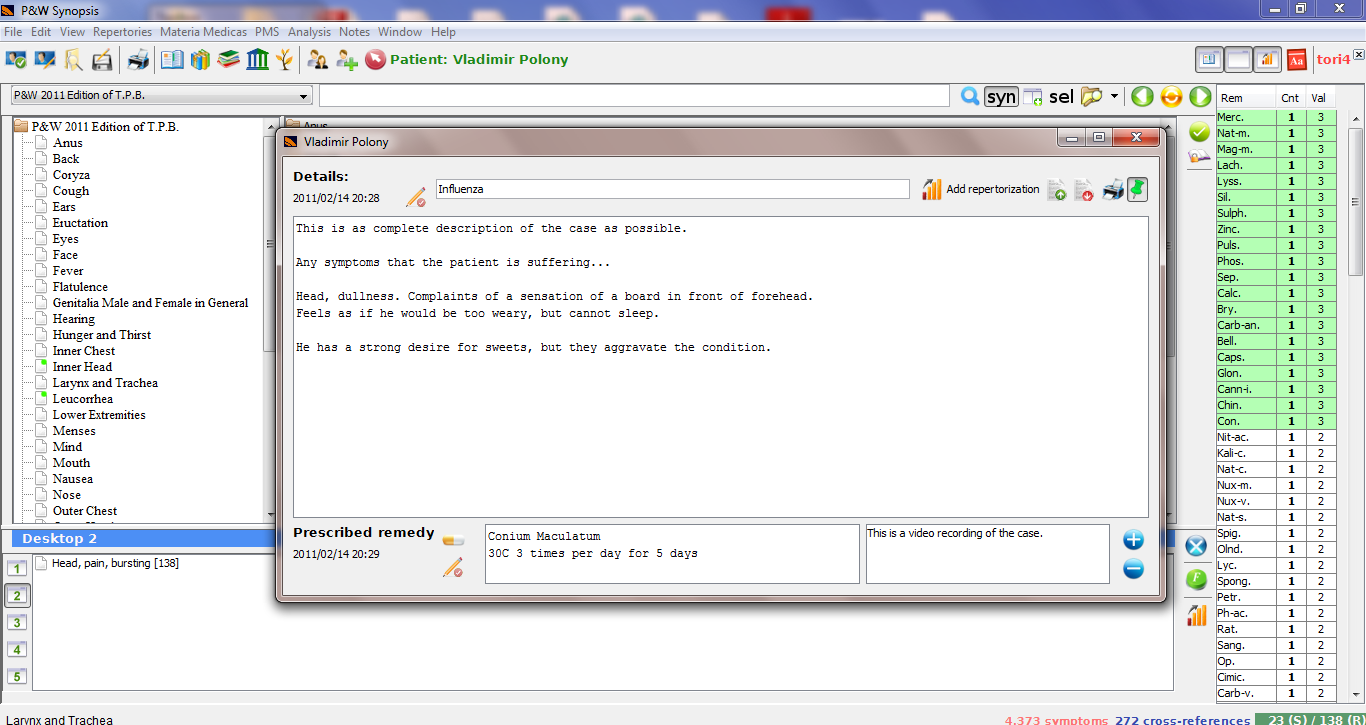
Task: Click the blue plus icon in dialog
Action: tap(1133, 541)
